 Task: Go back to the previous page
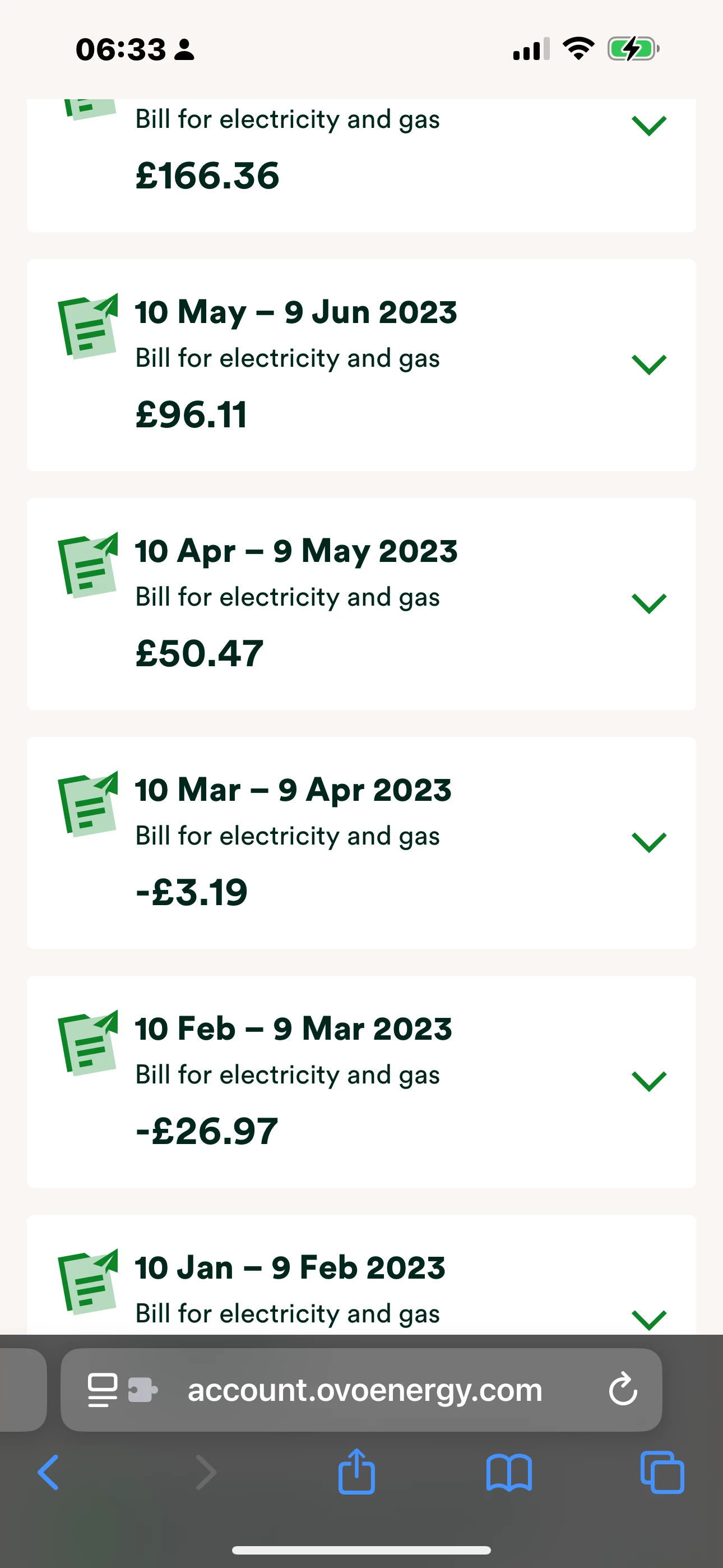(x=49, y=1473)
